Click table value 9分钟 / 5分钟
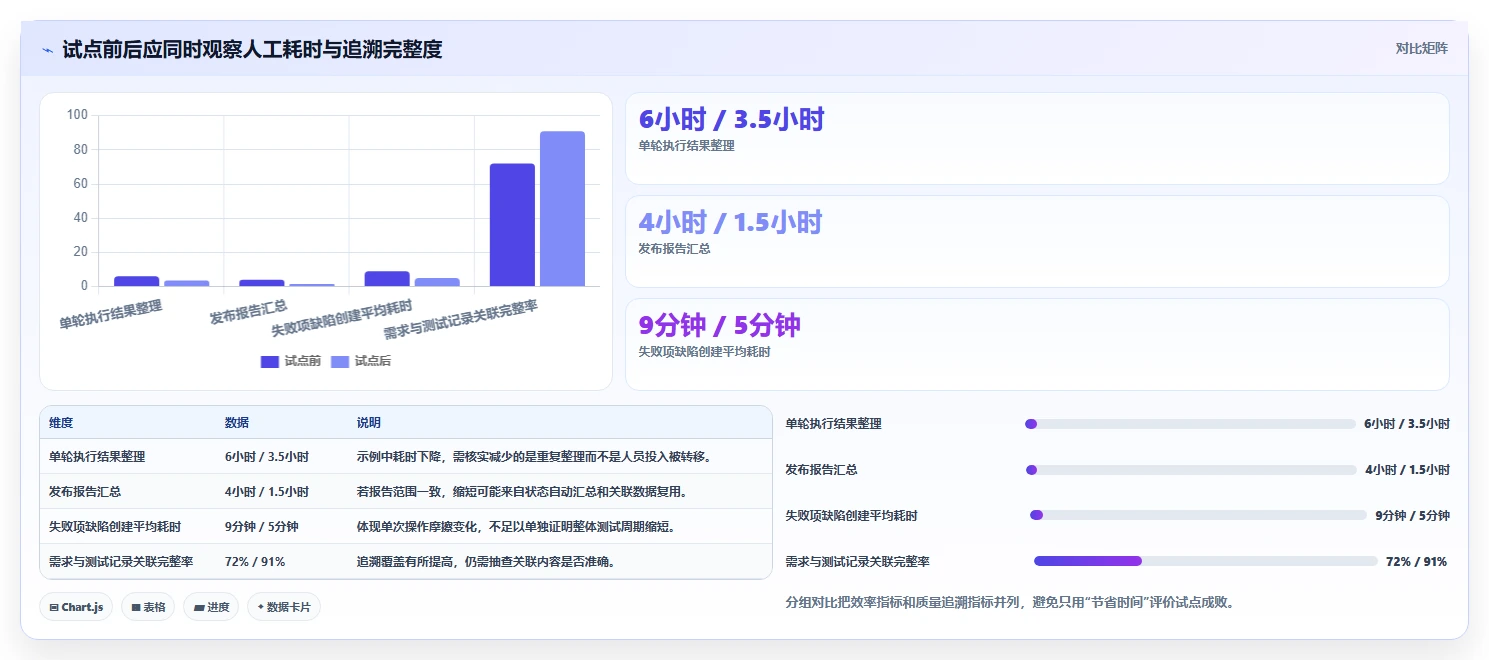 (x=262, y=527)
